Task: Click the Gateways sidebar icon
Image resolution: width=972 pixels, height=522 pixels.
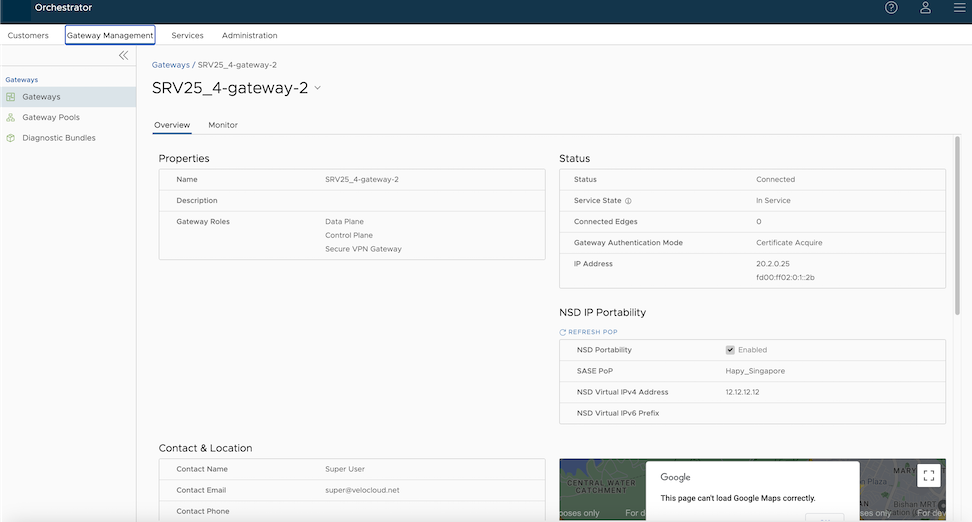Action: 11,97
